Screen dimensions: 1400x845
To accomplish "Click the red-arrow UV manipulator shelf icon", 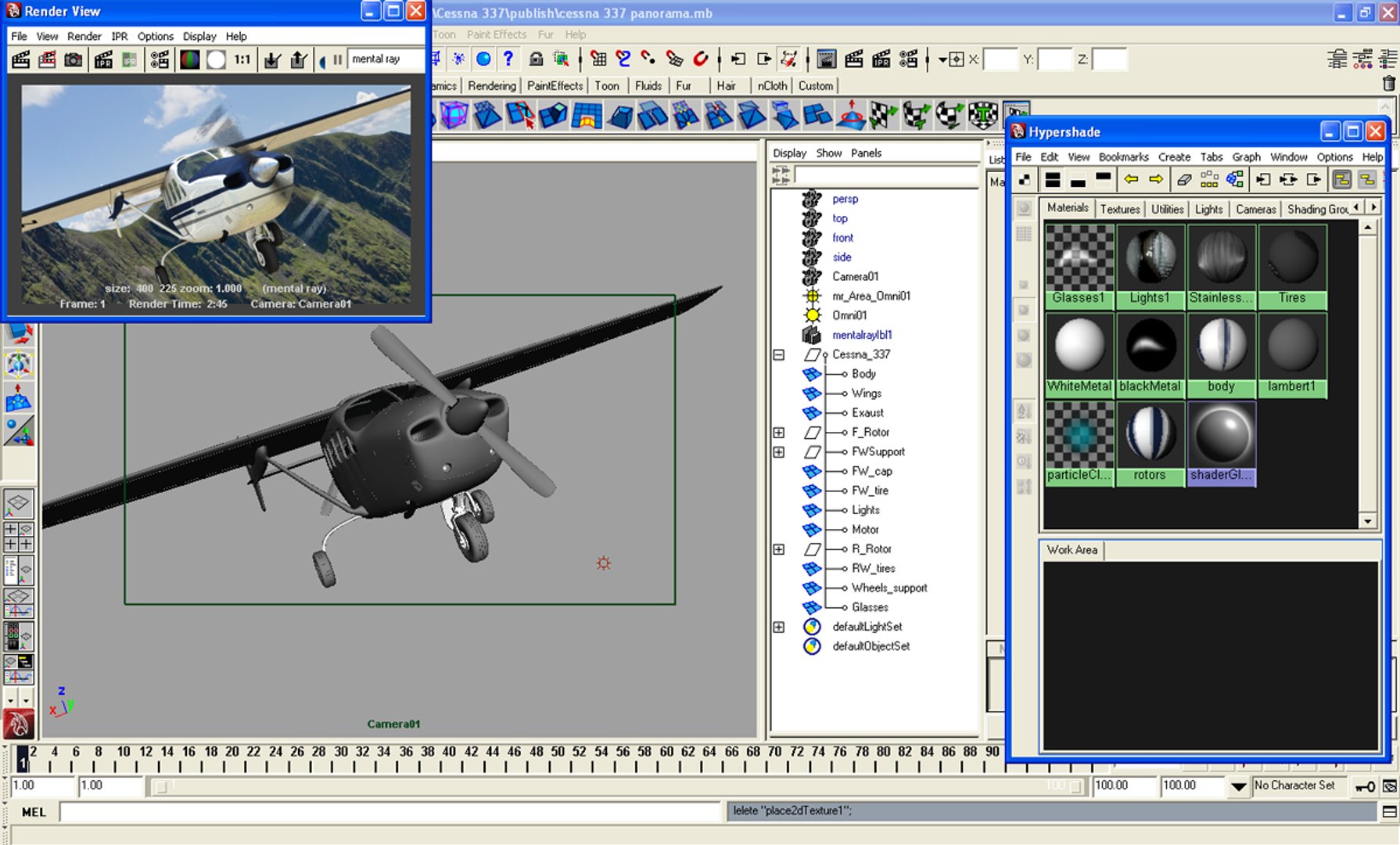I will coord(851,115).
